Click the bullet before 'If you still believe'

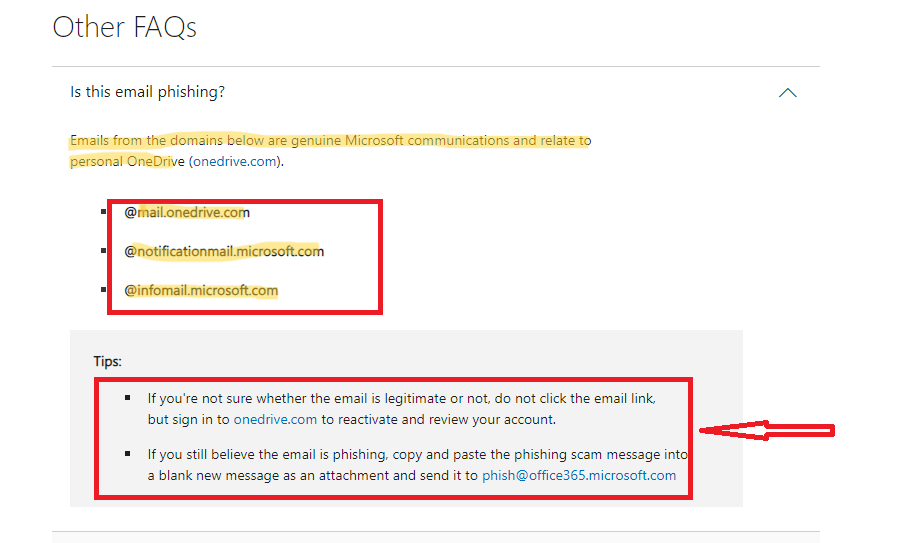127,454
